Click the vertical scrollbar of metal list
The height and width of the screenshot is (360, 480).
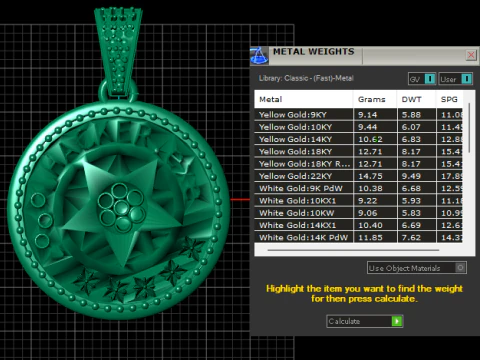[469, 128]
